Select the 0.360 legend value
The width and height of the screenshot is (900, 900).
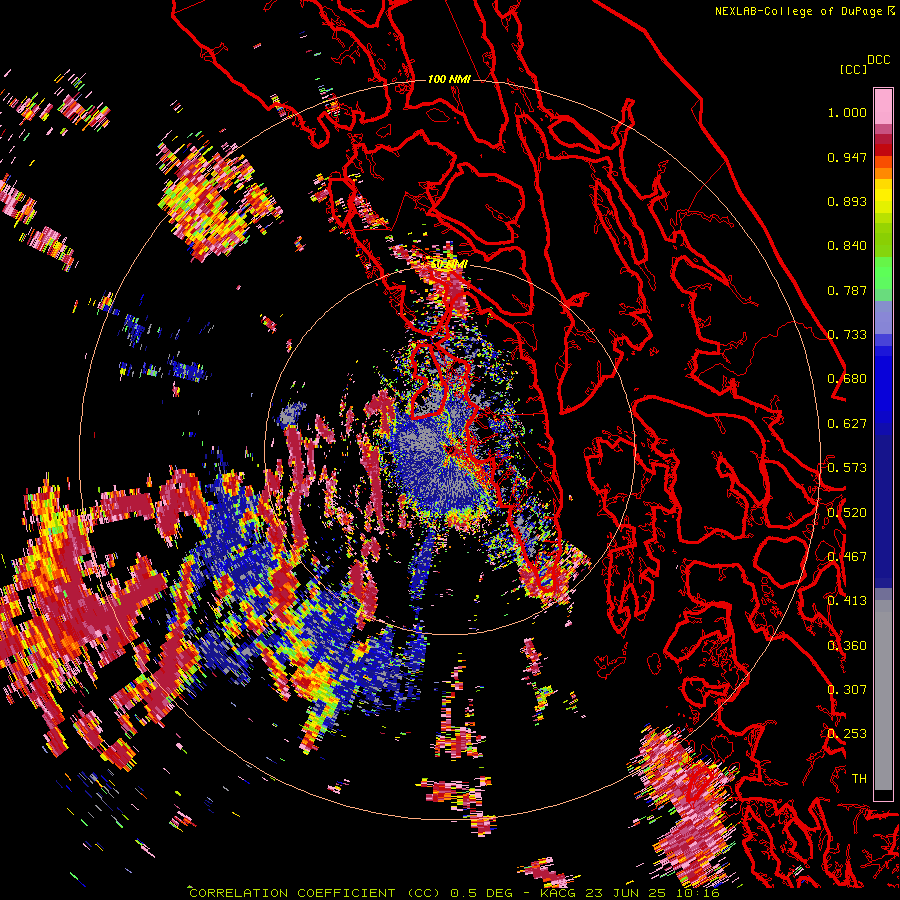(847, 646)
